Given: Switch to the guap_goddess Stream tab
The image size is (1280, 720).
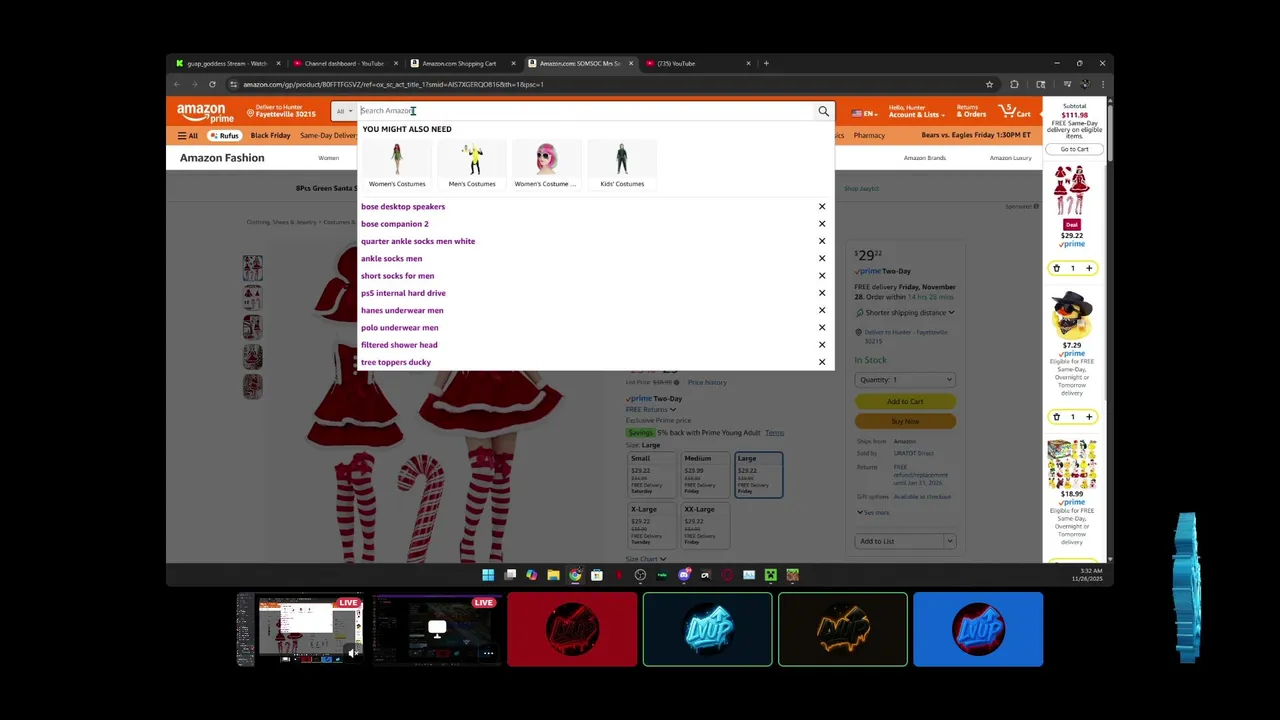Looking at the screenshot, I should pos(227,63).
